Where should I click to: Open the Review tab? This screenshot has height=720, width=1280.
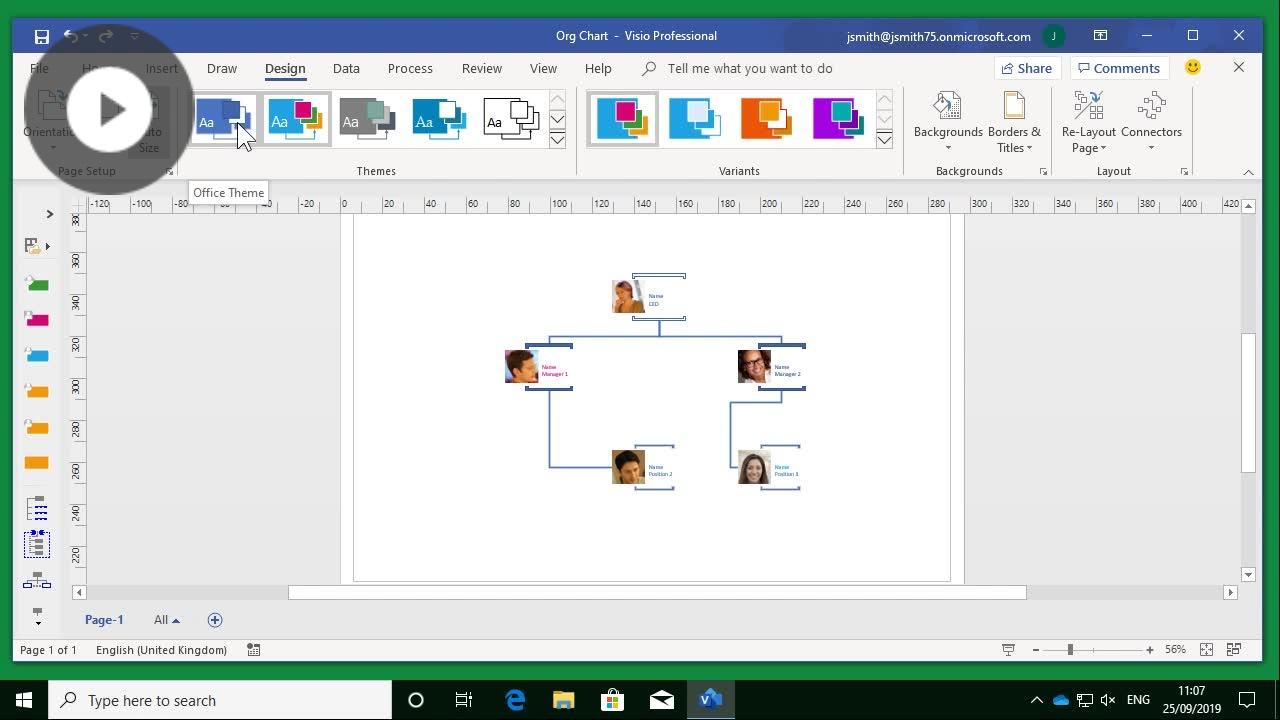click(x=482, y=69)
